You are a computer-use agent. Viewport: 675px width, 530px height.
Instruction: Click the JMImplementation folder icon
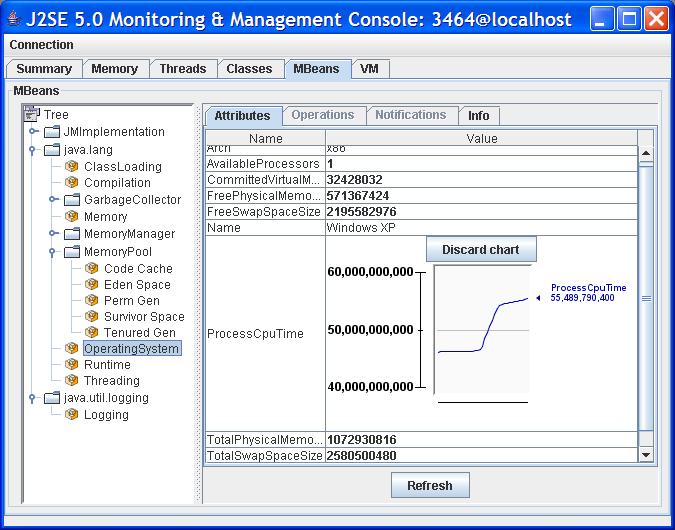[x=52, y=132]
